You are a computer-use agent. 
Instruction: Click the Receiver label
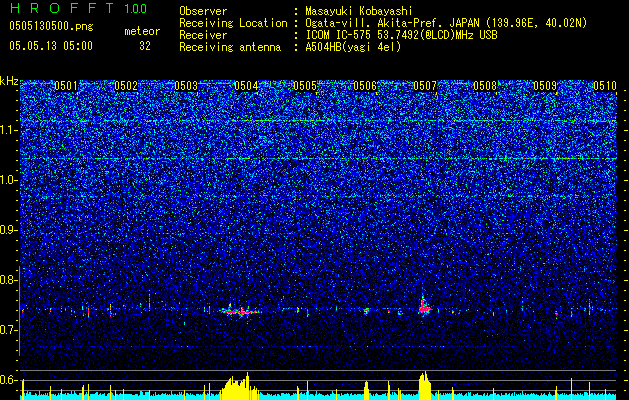pos(203,35)
